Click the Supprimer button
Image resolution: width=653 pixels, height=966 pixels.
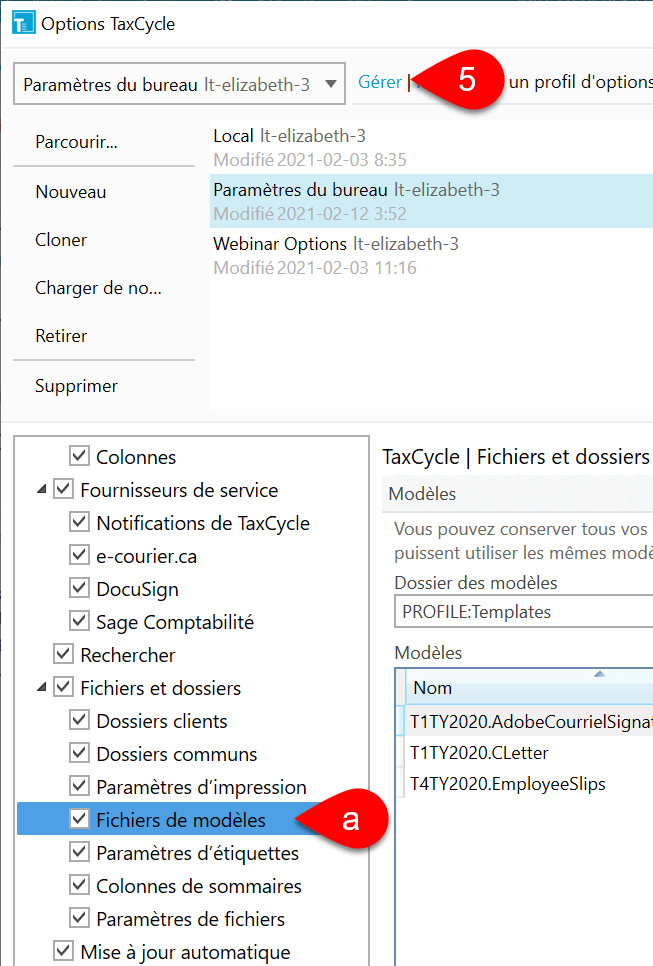[x=76, y=386]
